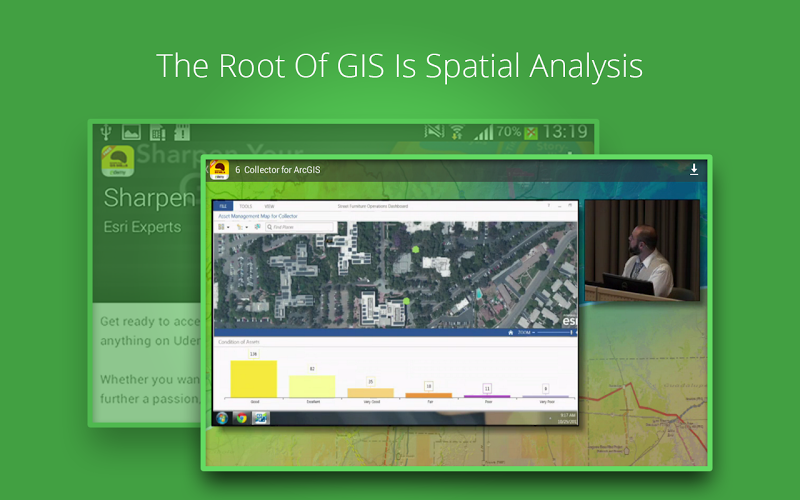Click the help icon in the dashboard title bar

pos(549,206)
